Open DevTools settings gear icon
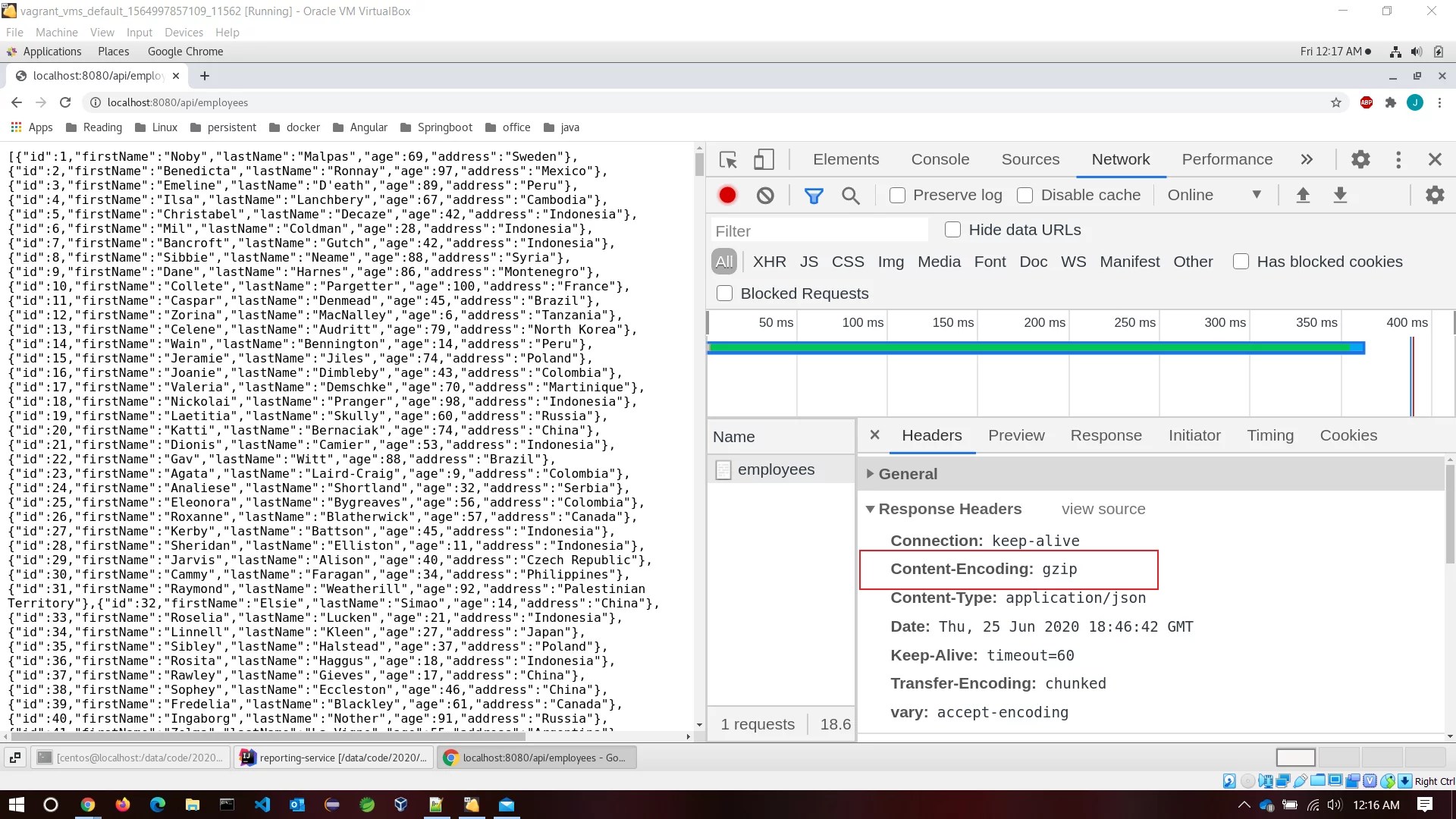The width and height of the screenshot is (1456, 819). point(1360,159)
